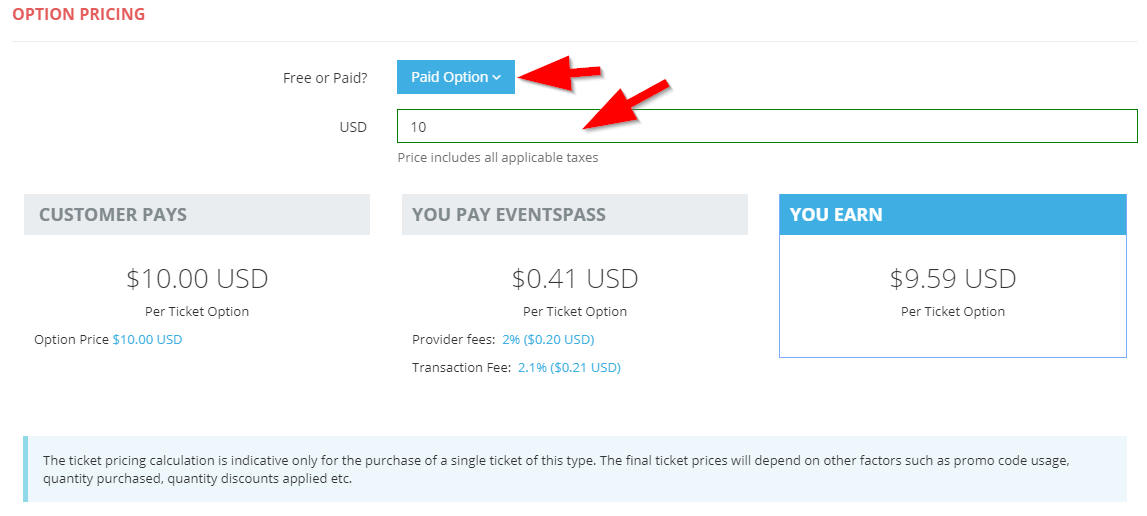Viewport: 1147px width, 516px height.
Task: Click the Transaction Fee 2.1% ($0.21 USD) link
Action: [569, 367]
